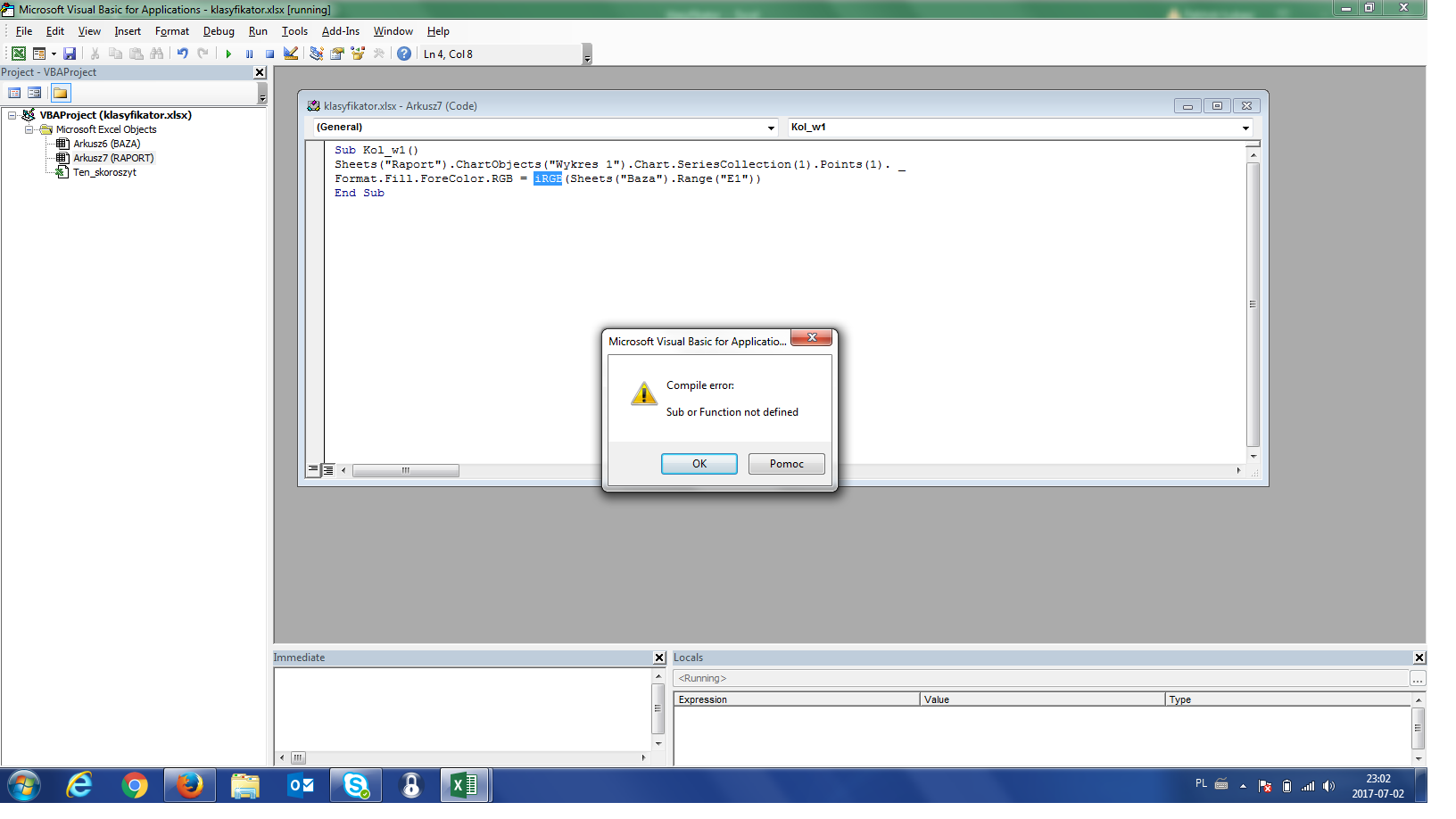Open VBA Help with the question mark icon
Image resolution: width=1456 pixels, height=819 pixels.
[x=404, y=54]
